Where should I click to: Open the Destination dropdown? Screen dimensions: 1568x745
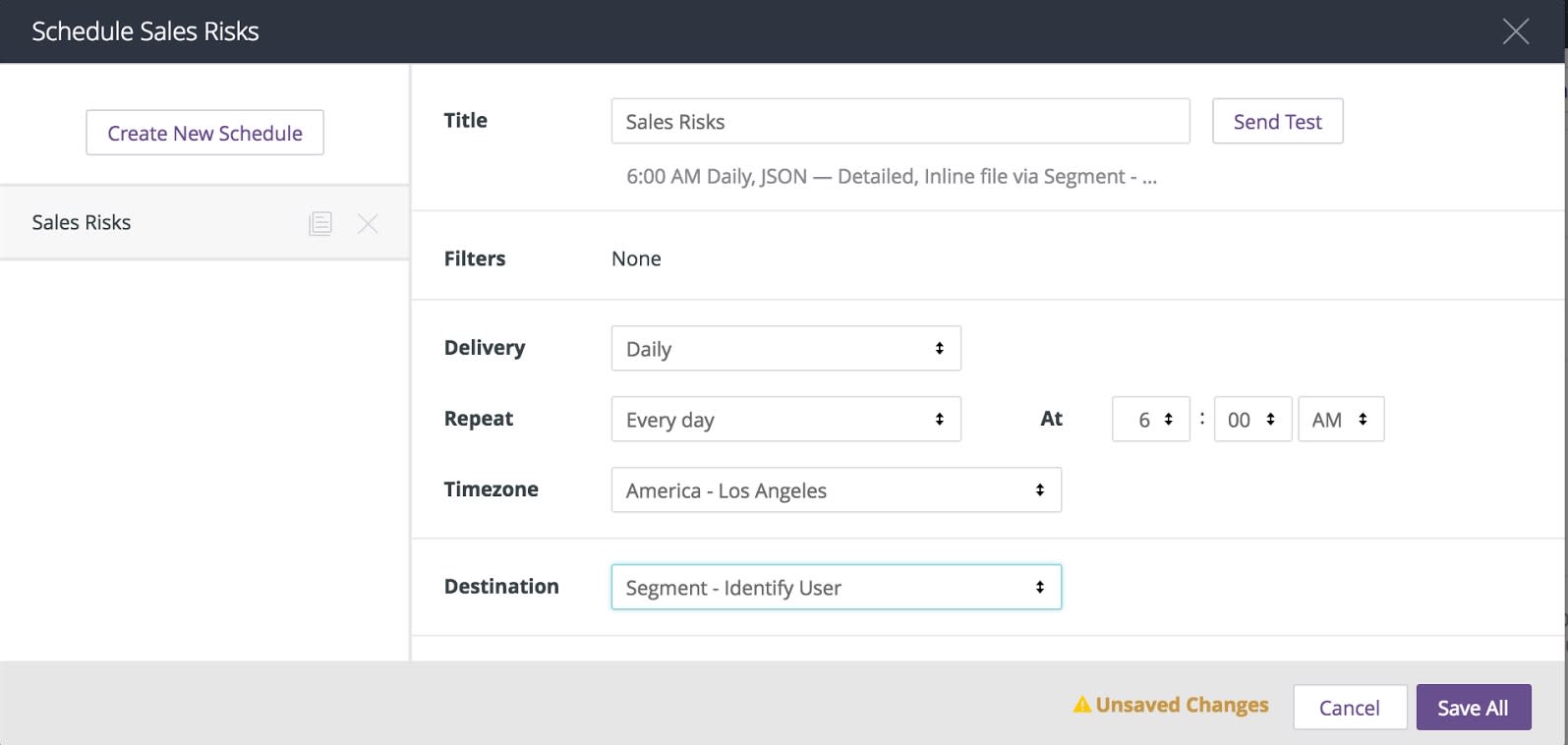[836, 588]
